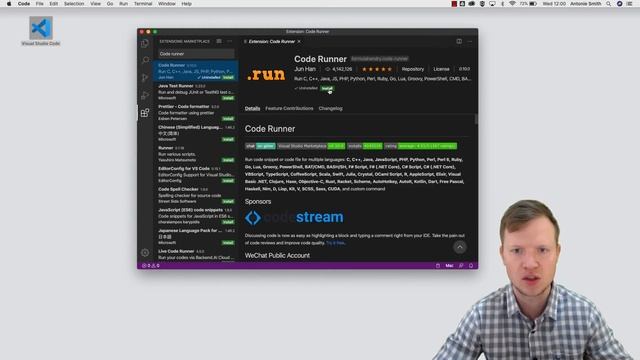Viewport: 640px width, 360px height.
Task: Open the Manage gear icon in activity bar
Action: (145, 253)
